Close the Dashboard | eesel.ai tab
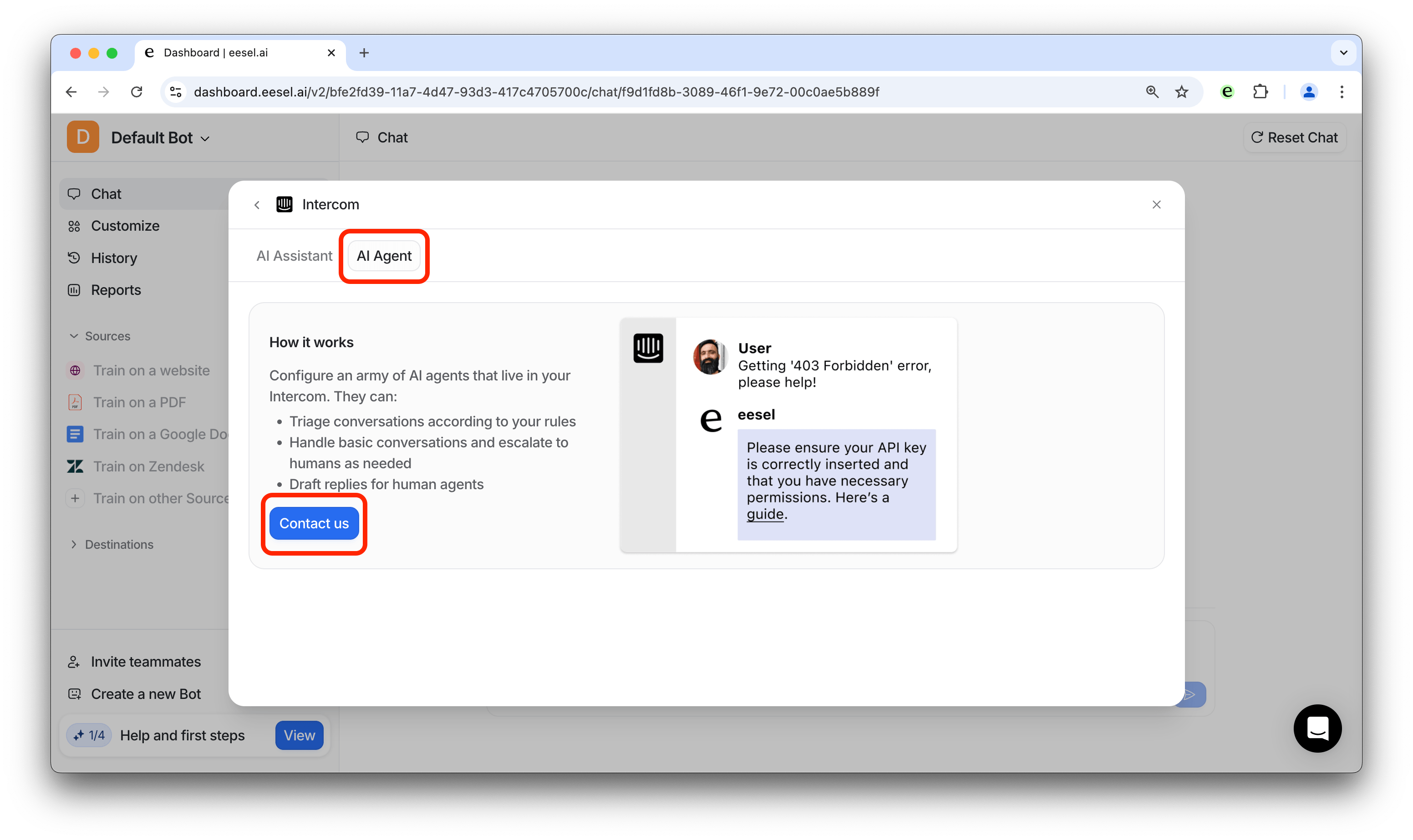 click(331, 53)
